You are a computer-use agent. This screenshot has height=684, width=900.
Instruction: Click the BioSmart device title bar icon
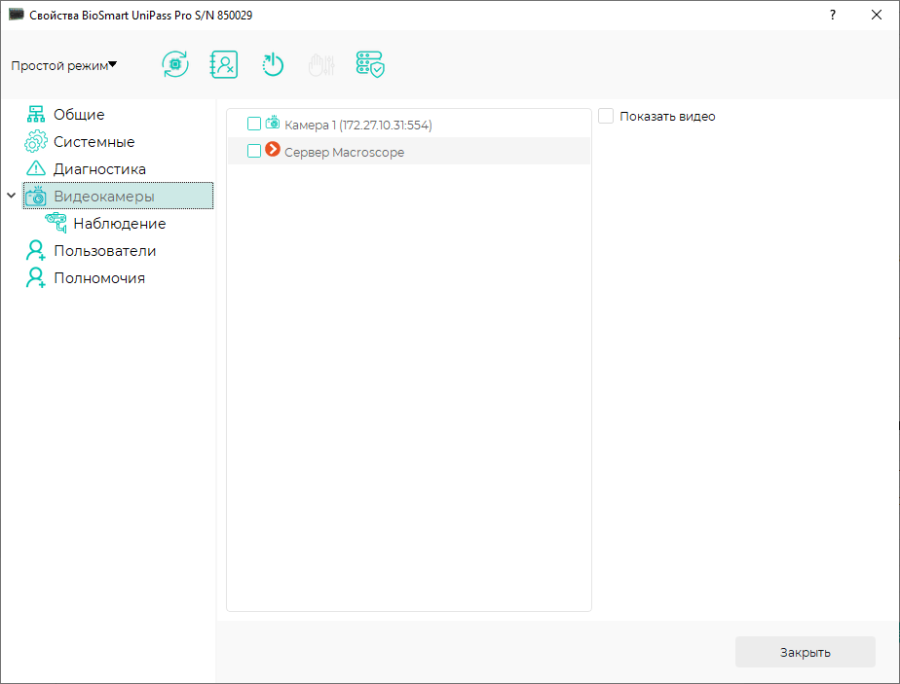pyautogui.click(x=16, y=14)
